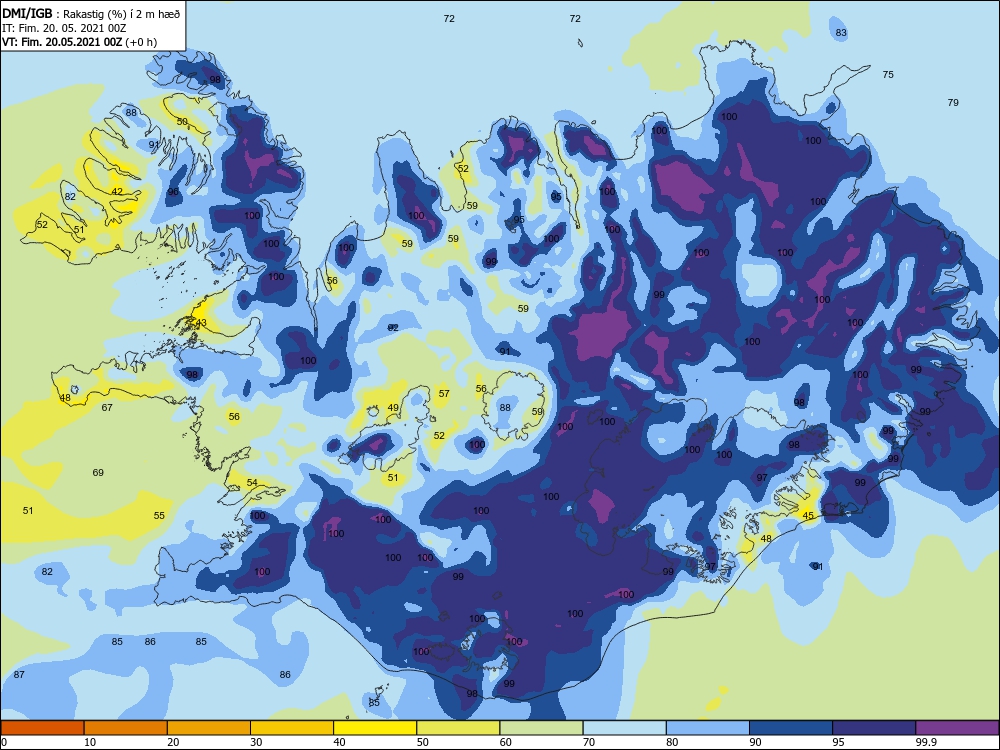1000x750 pixels.
Task: Click the humidity value 96 in Westfjords
Action: pyautogui.click(x=173, y=192)
